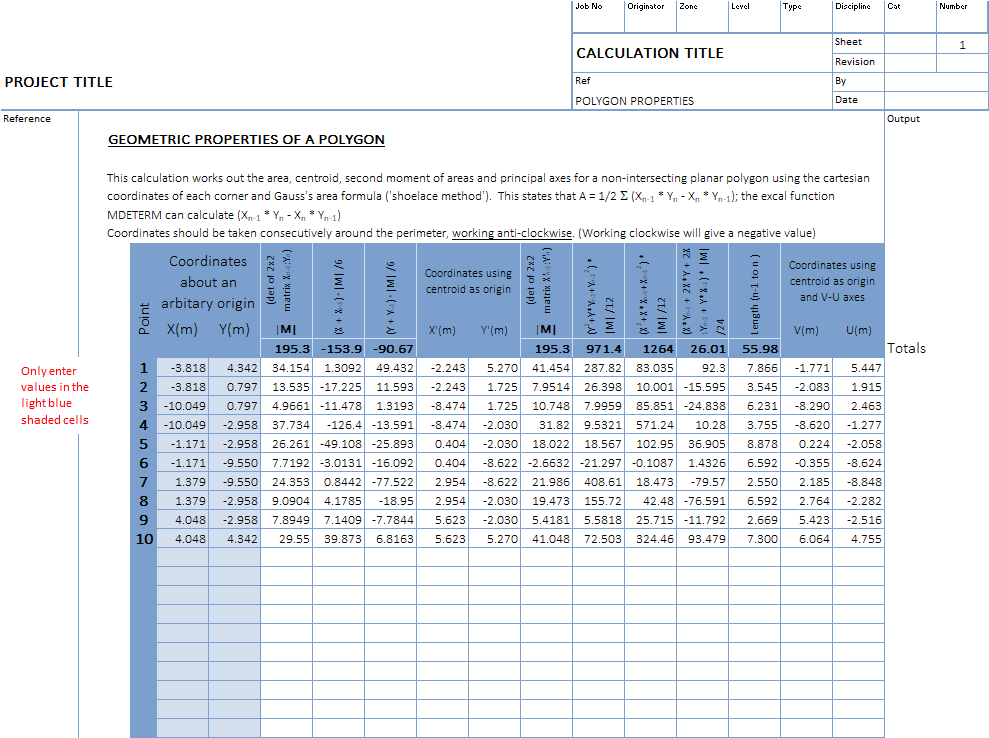Select the Point 5 row number
Viewport: 989px width, 738px height.
coord(144,444)
